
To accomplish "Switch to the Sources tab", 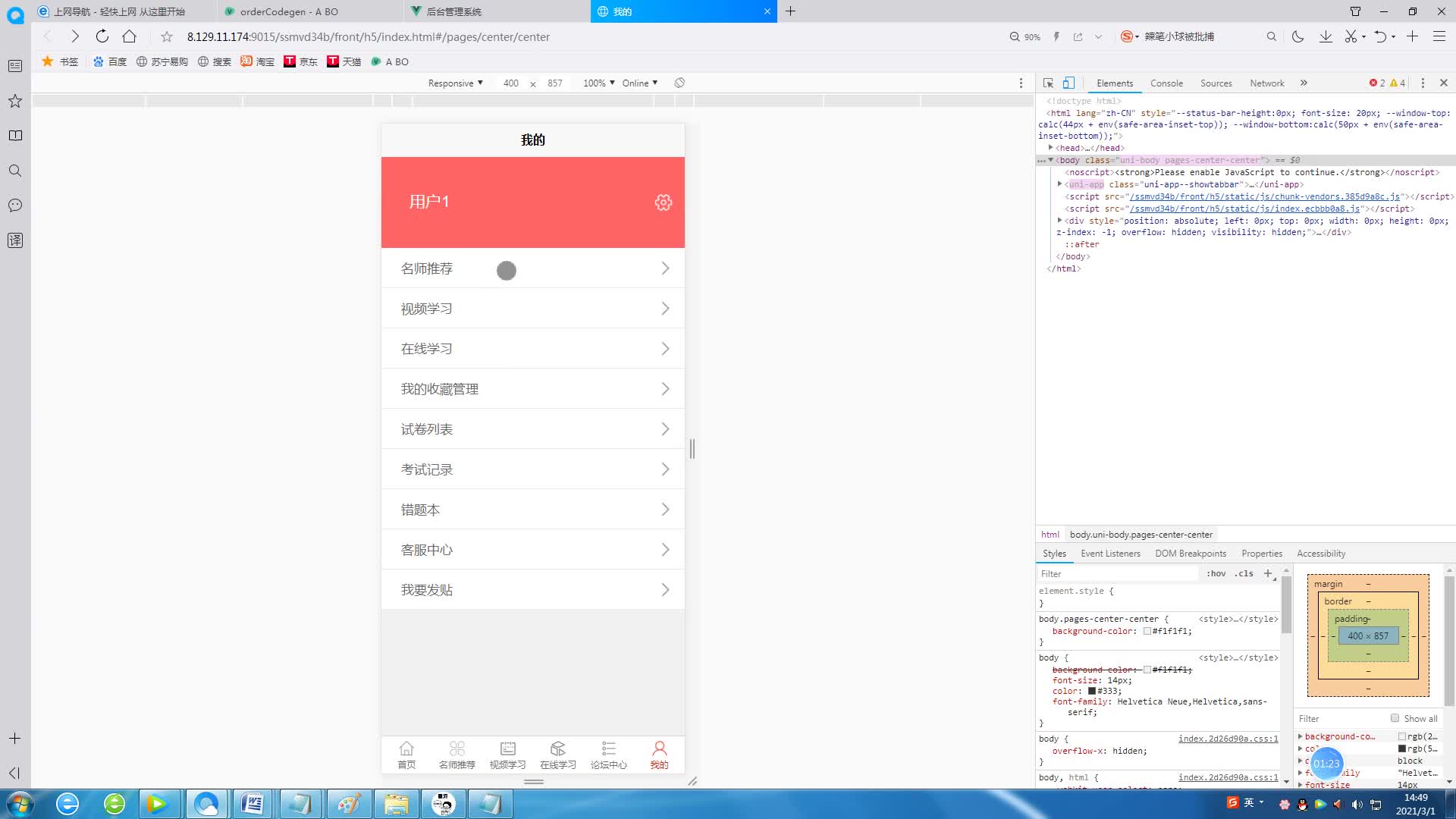I will point(1216,83).
